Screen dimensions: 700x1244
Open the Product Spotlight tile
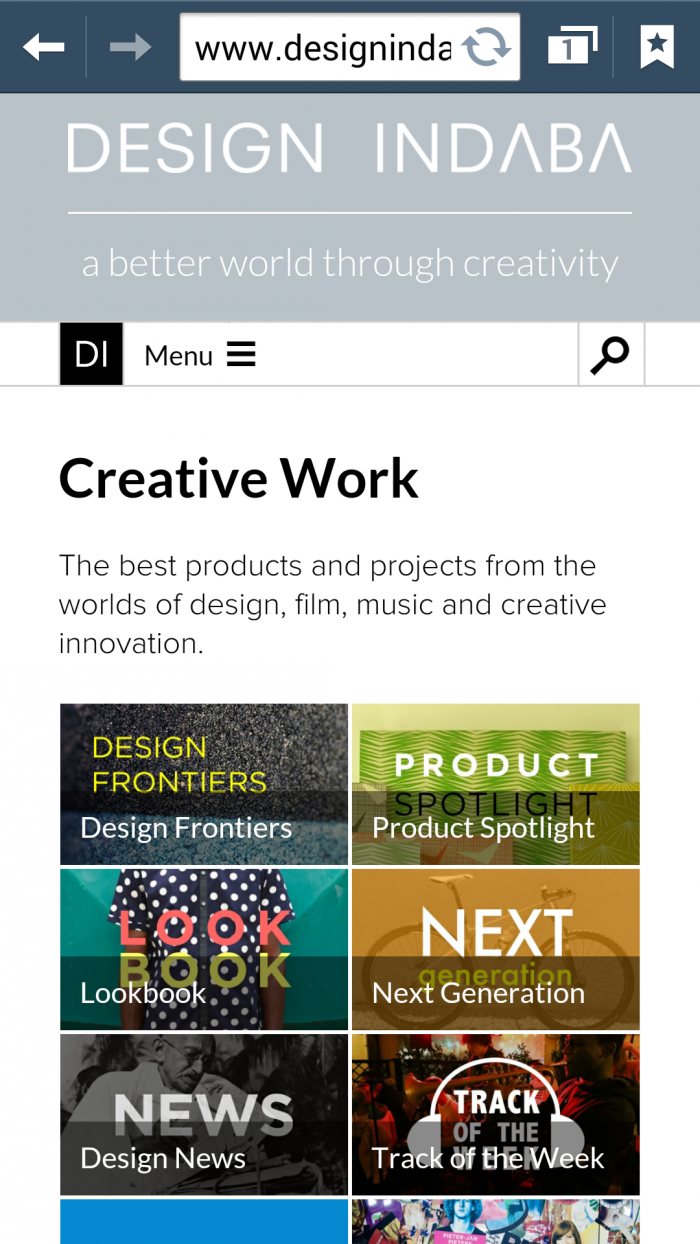(x=496, y=784)
